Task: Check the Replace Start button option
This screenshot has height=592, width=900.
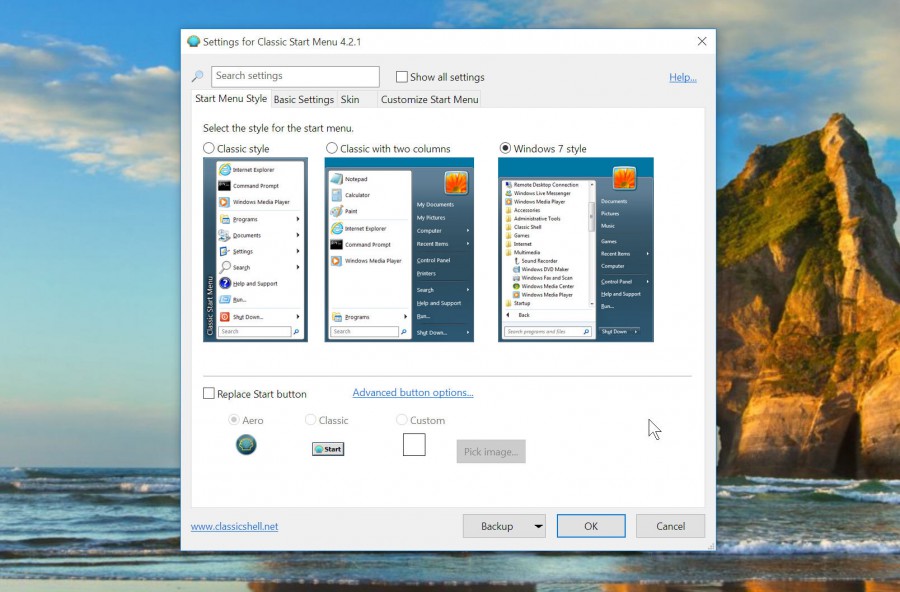Action: [x=209, y=393]
